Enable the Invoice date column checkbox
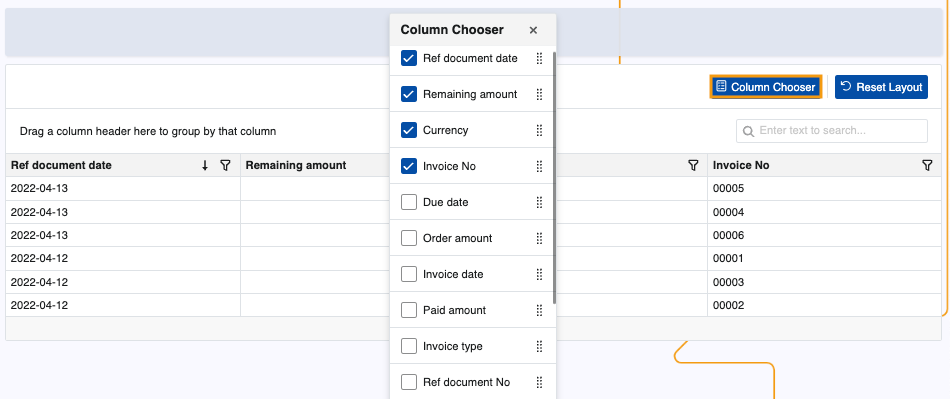The width and height of the screenshot is (950, 399). point(409,274)
